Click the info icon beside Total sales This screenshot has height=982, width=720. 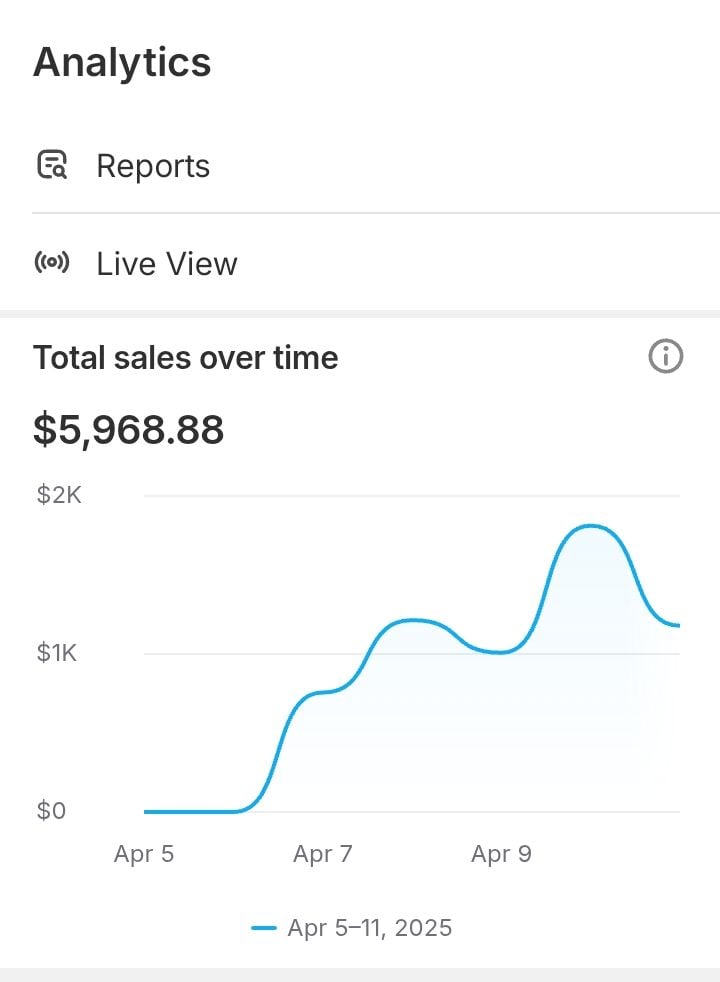click(x=665, y=356)
